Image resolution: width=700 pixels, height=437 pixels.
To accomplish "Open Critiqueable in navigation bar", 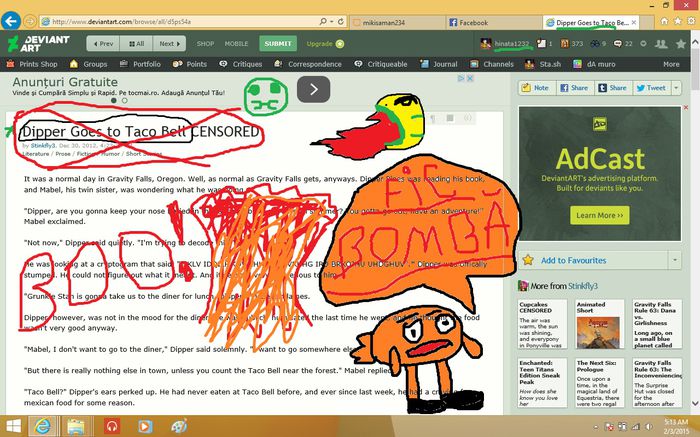I will pos(381,64).
